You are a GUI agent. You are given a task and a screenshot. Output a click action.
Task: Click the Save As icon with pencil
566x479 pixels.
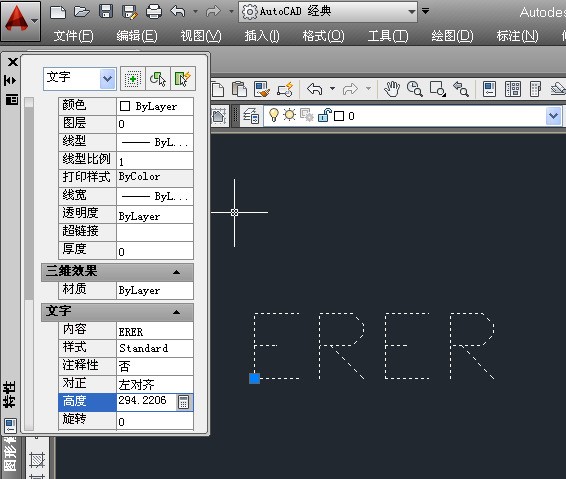point(130,12)
